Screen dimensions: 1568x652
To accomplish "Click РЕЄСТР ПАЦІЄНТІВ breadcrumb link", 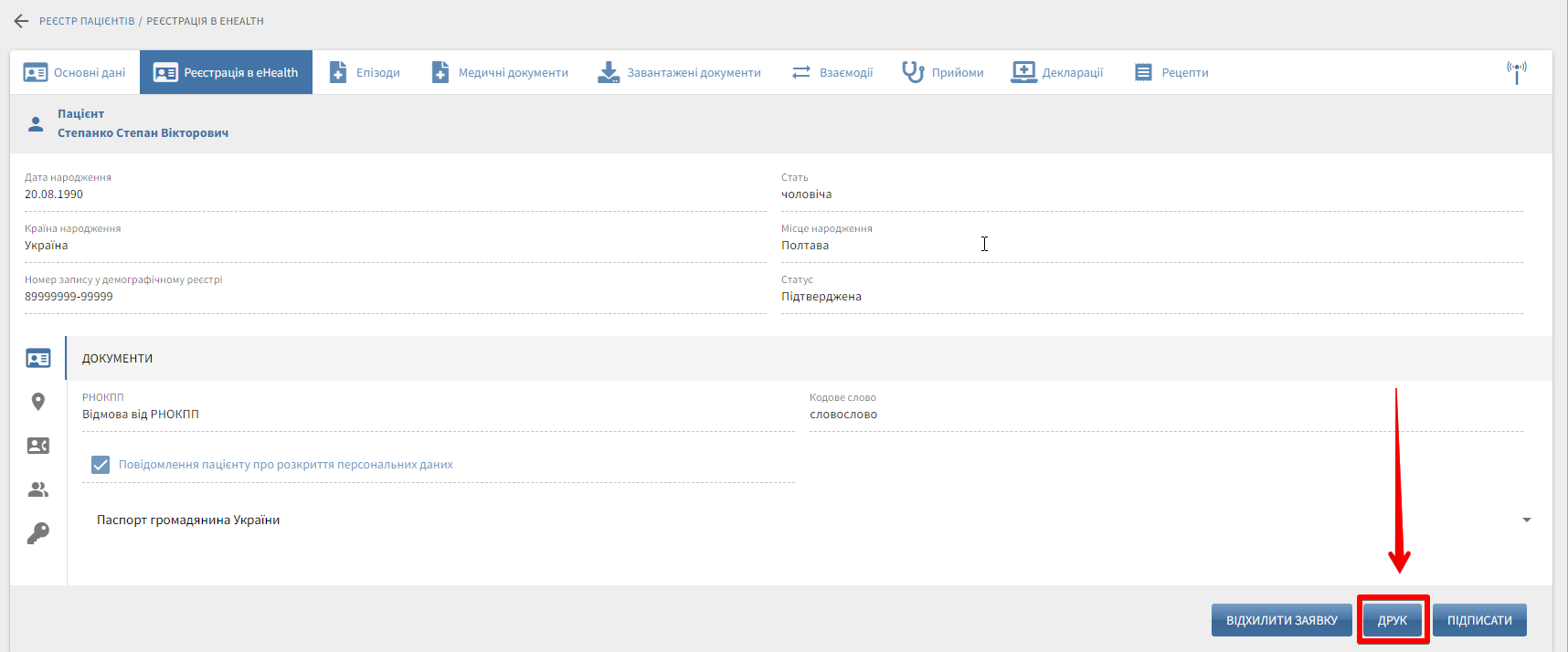I will (87, 21).
